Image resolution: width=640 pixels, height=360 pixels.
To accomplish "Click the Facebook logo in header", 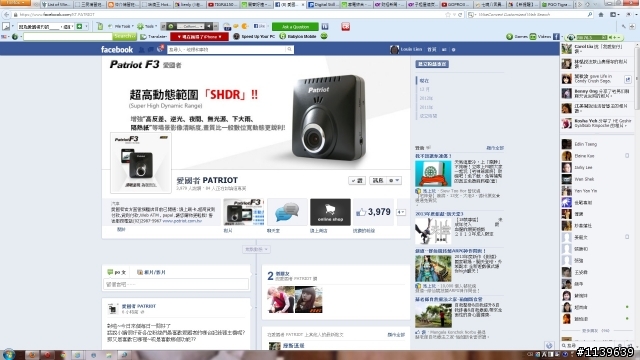I will (117, 49).
